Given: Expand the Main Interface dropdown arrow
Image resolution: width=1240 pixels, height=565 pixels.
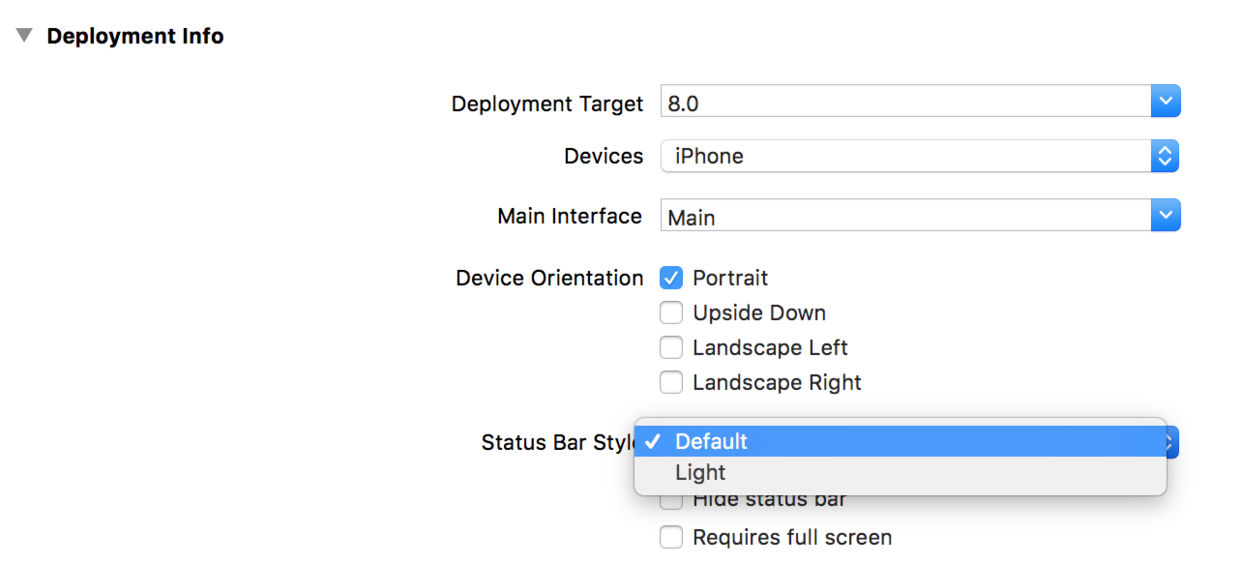Looking at the screenshot, I should (x=1165, y=216).
